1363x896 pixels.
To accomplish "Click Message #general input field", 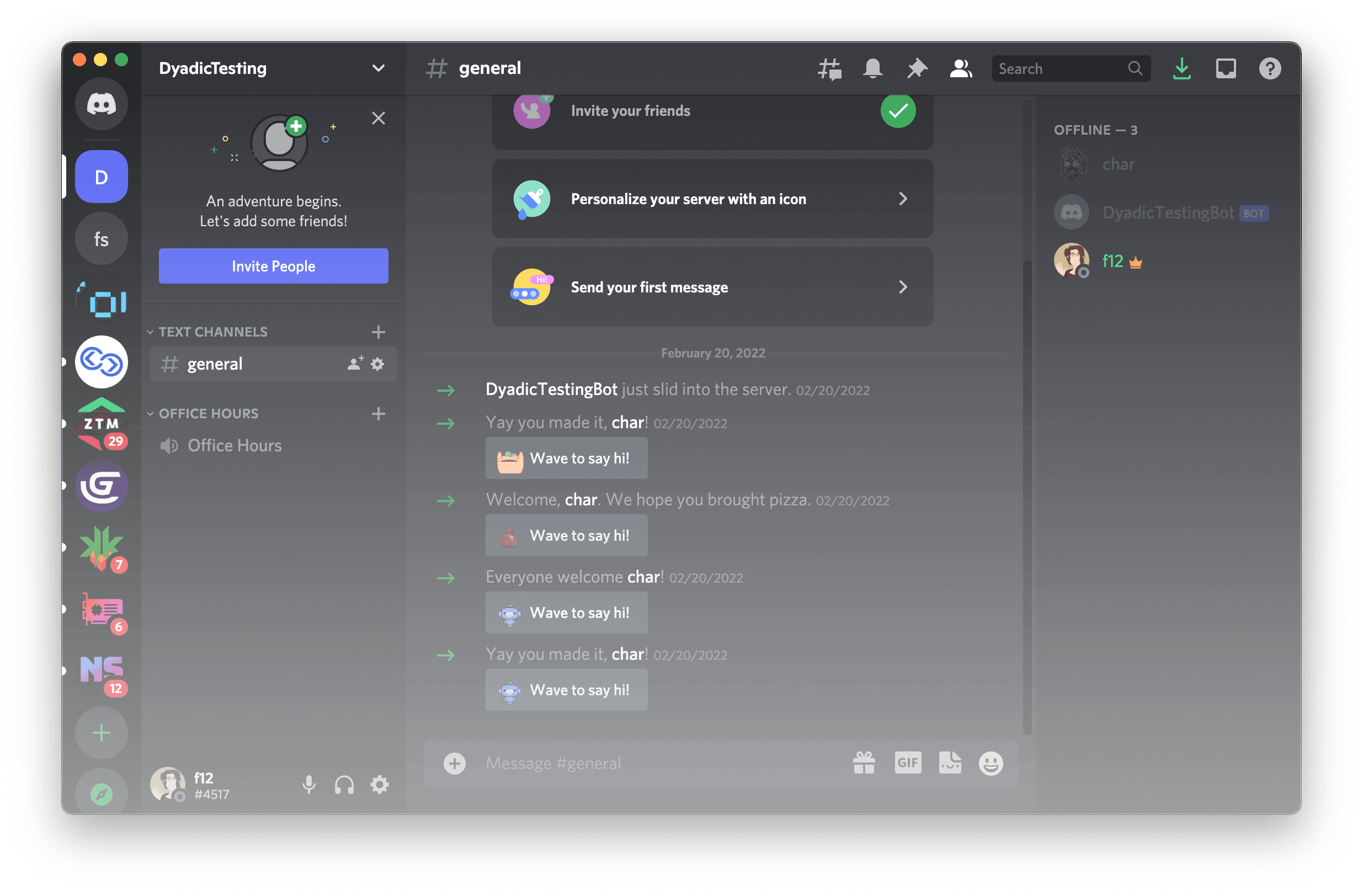I will [658, 764].
